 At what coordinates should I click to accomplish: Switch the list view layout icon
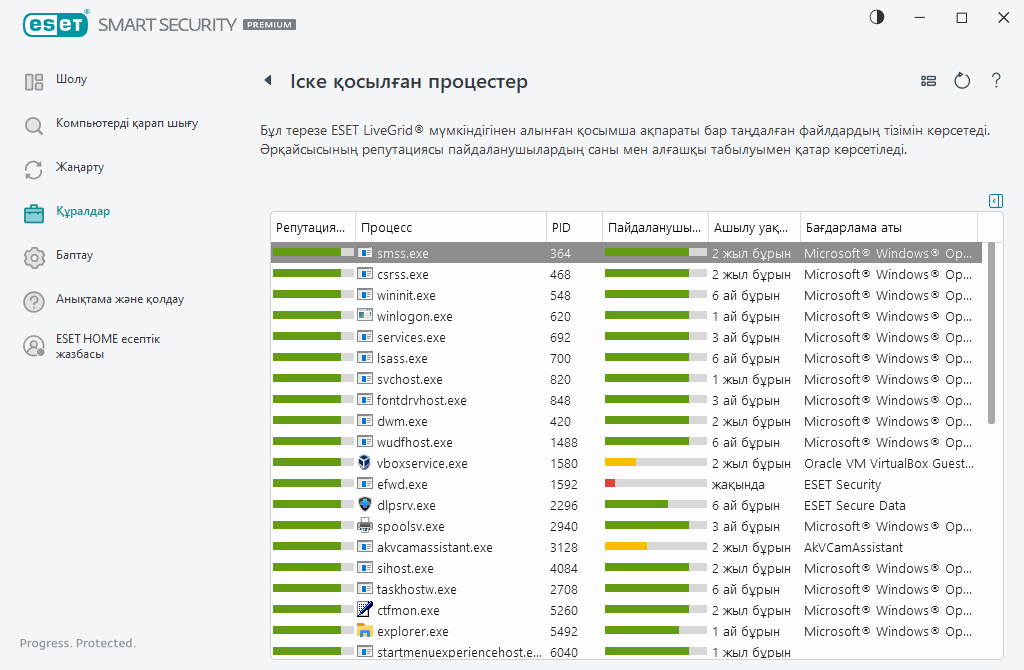coord(928,81)
